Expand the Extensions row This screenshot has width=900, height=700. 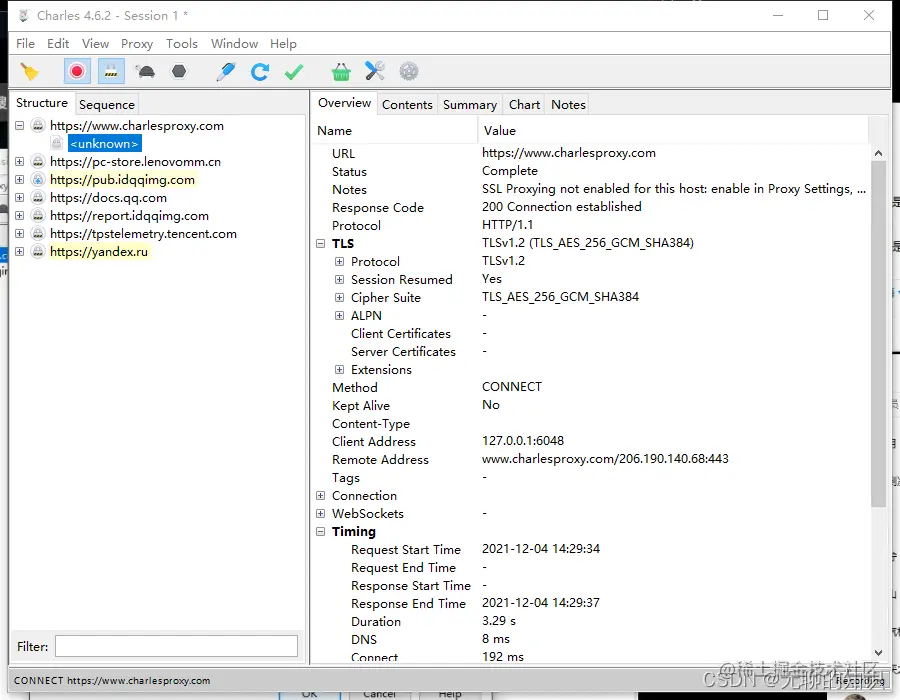point(339,370)
